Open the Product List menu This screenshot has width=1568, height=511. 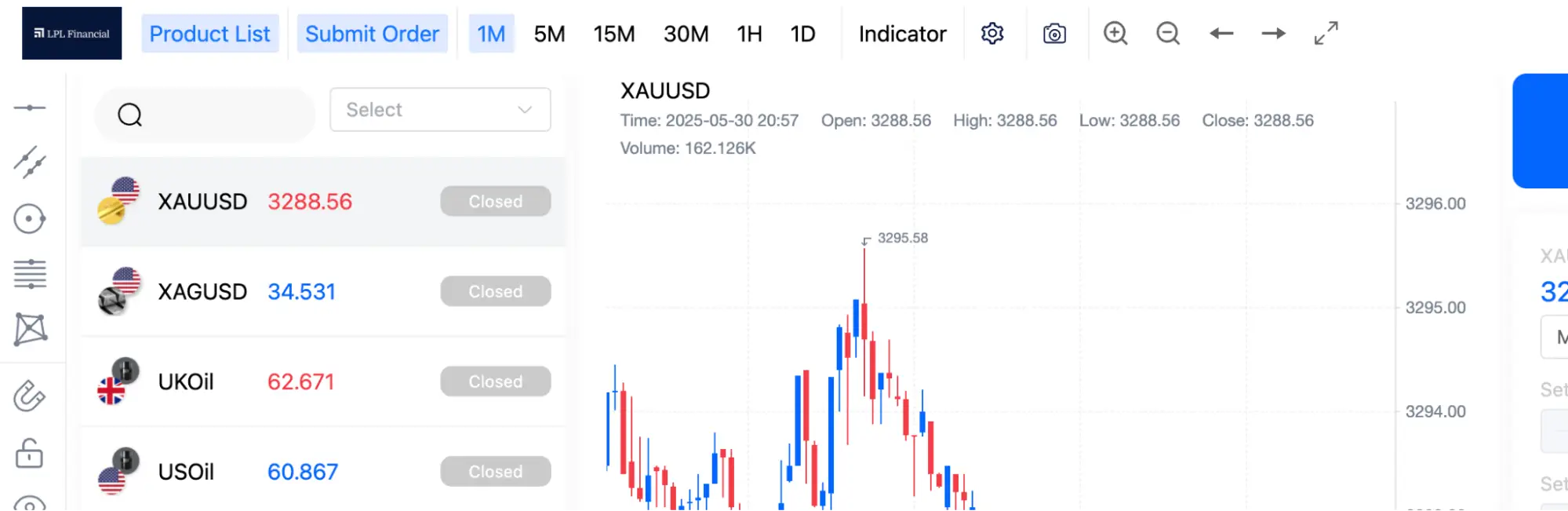pyautogui.click(x=209, y=33)
